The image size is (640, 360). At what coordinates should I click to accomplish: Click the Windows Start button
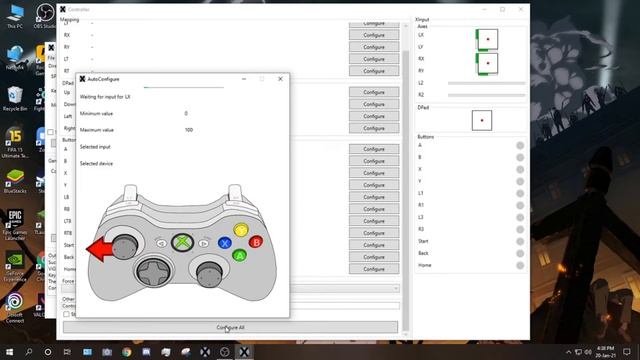(9, 352)
